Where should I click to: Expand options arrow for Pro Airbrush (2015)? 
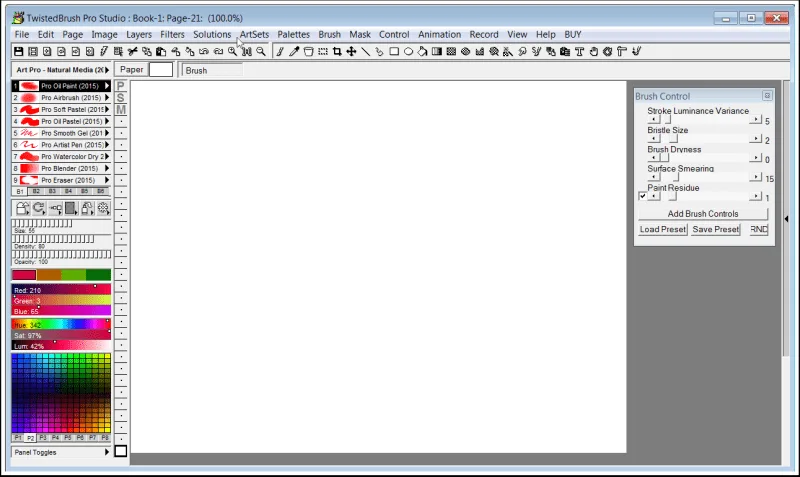click(107, 97)
